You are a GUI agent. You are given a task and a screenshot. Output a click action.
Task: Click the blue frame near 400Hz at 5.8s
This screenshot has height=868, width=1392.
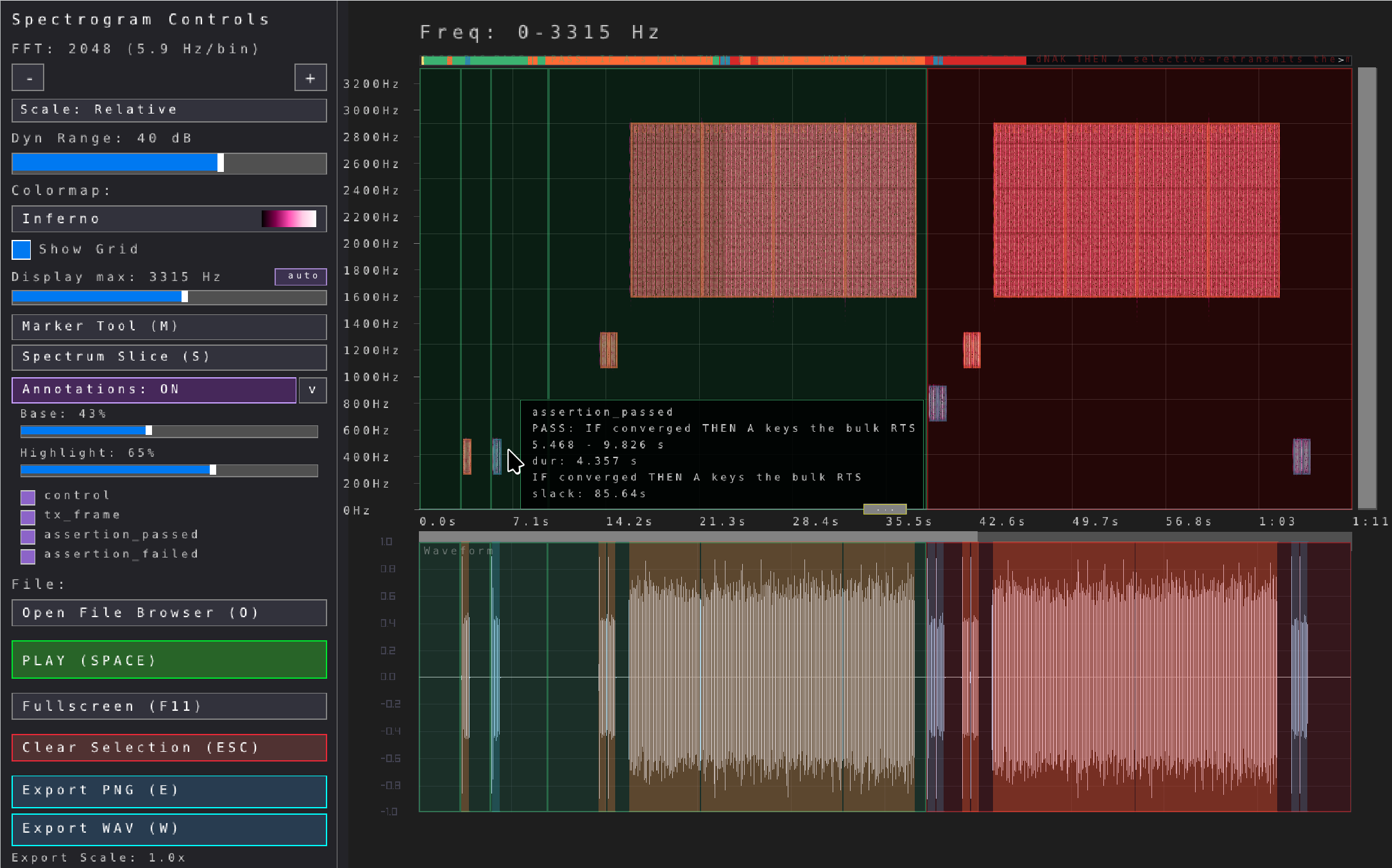(x=497, y=457)
